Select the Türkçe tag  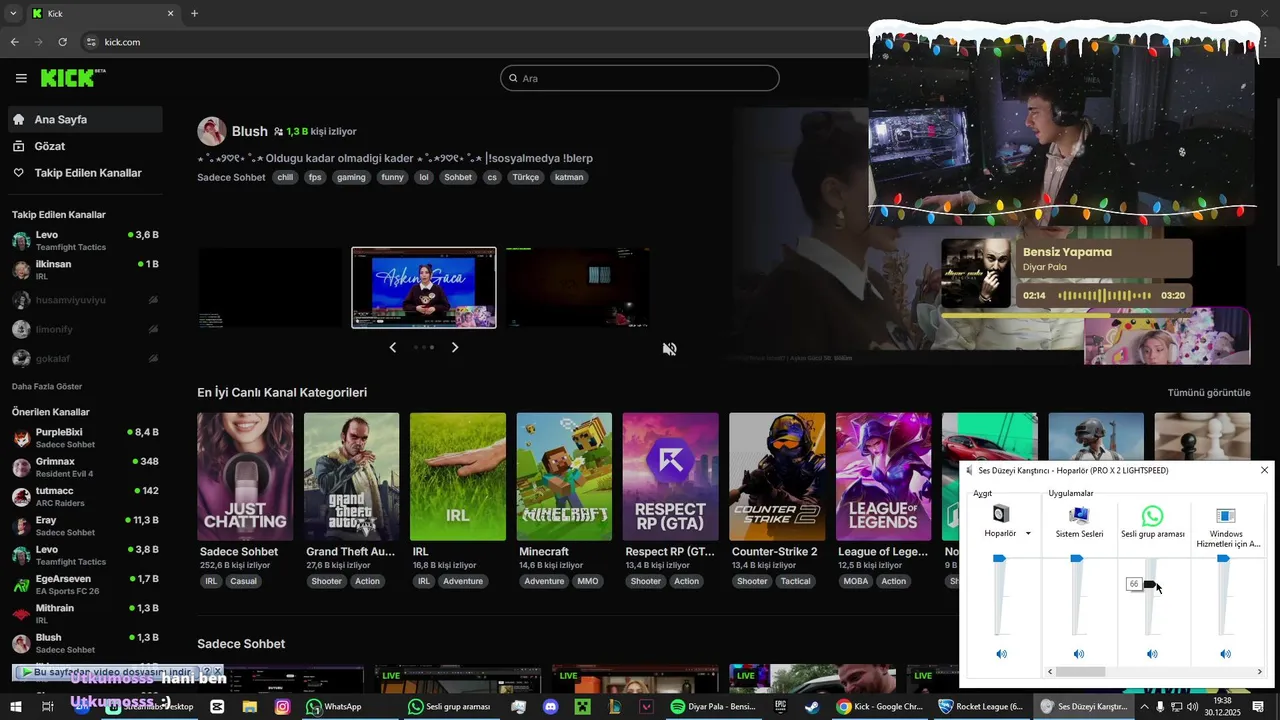tap(525, 177)
